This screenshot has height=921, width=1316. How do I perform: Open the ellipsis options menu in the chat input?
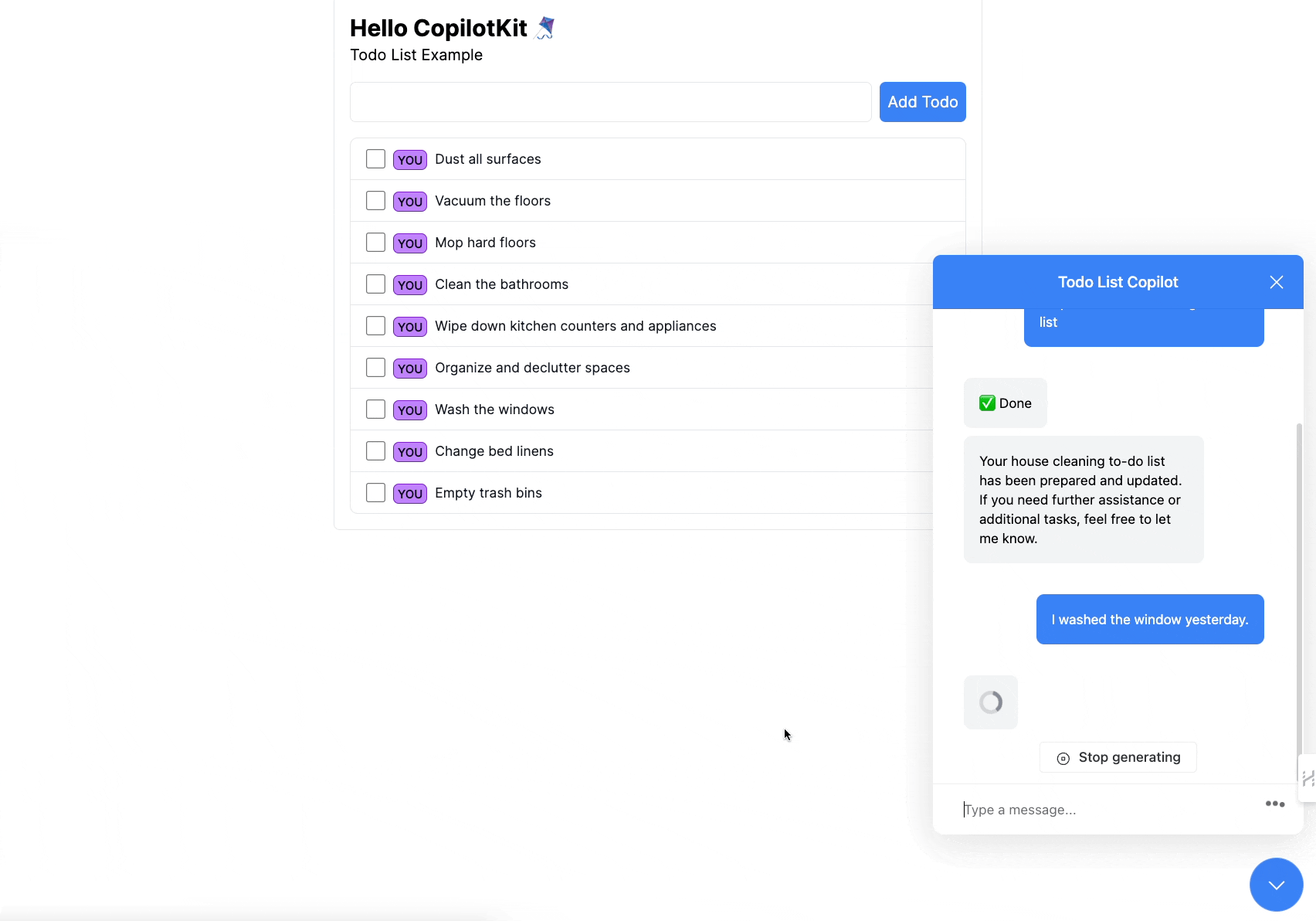pyautogui.click(x=1274, y=804)
